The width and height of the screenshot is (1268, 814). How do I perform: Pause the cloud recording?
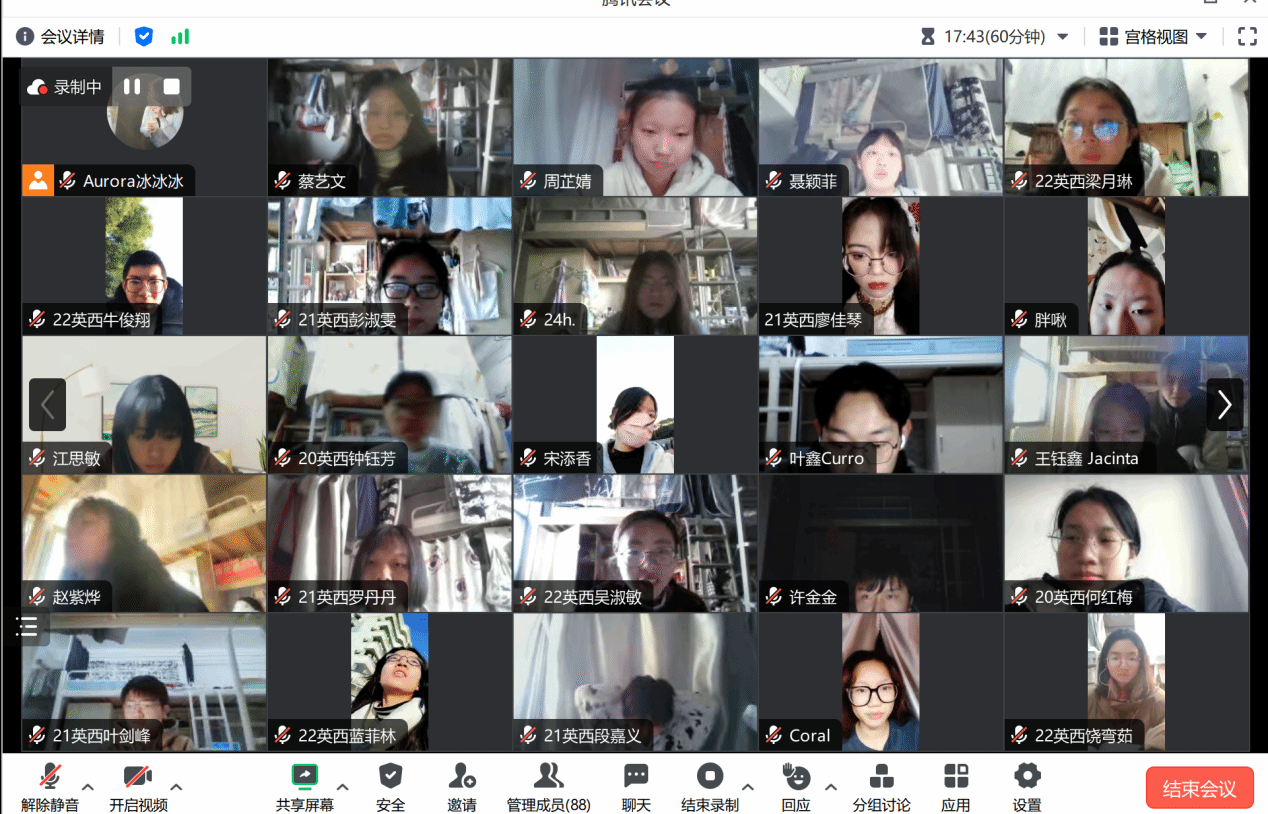(x=132, y=87)
